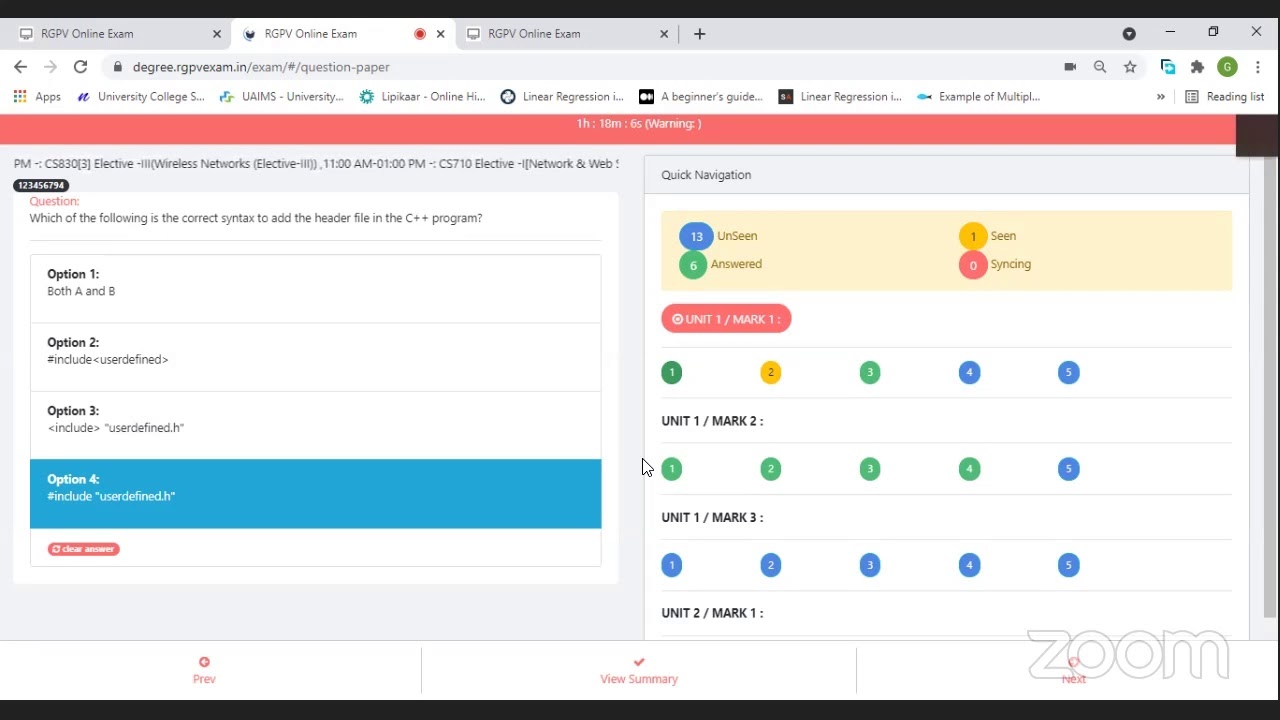Jump to Unit 1 Mark 1 question 4
Image resolution: width=1280 pixels, height=720 pixels.
pyautogui.click(x=969, y=373)
